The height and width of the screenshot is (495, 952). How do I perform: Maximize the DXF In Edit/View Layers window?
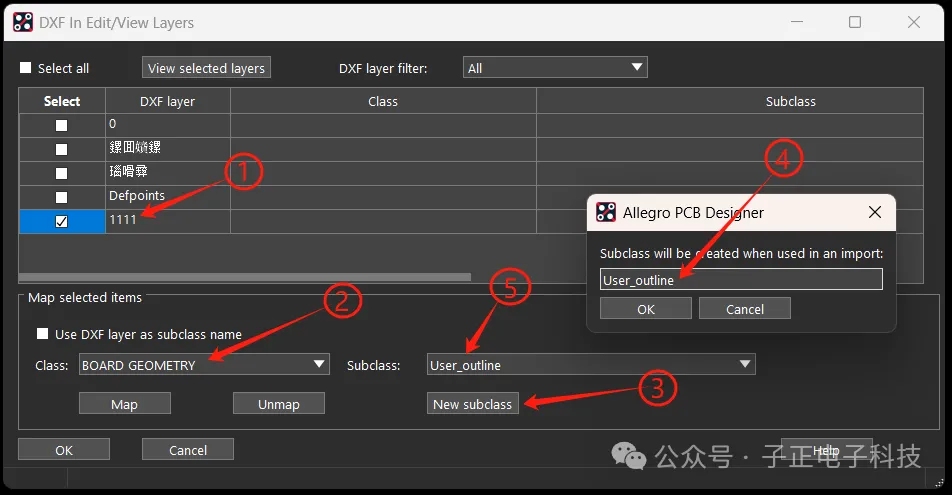pyautogui.click(x=855, y=22)
